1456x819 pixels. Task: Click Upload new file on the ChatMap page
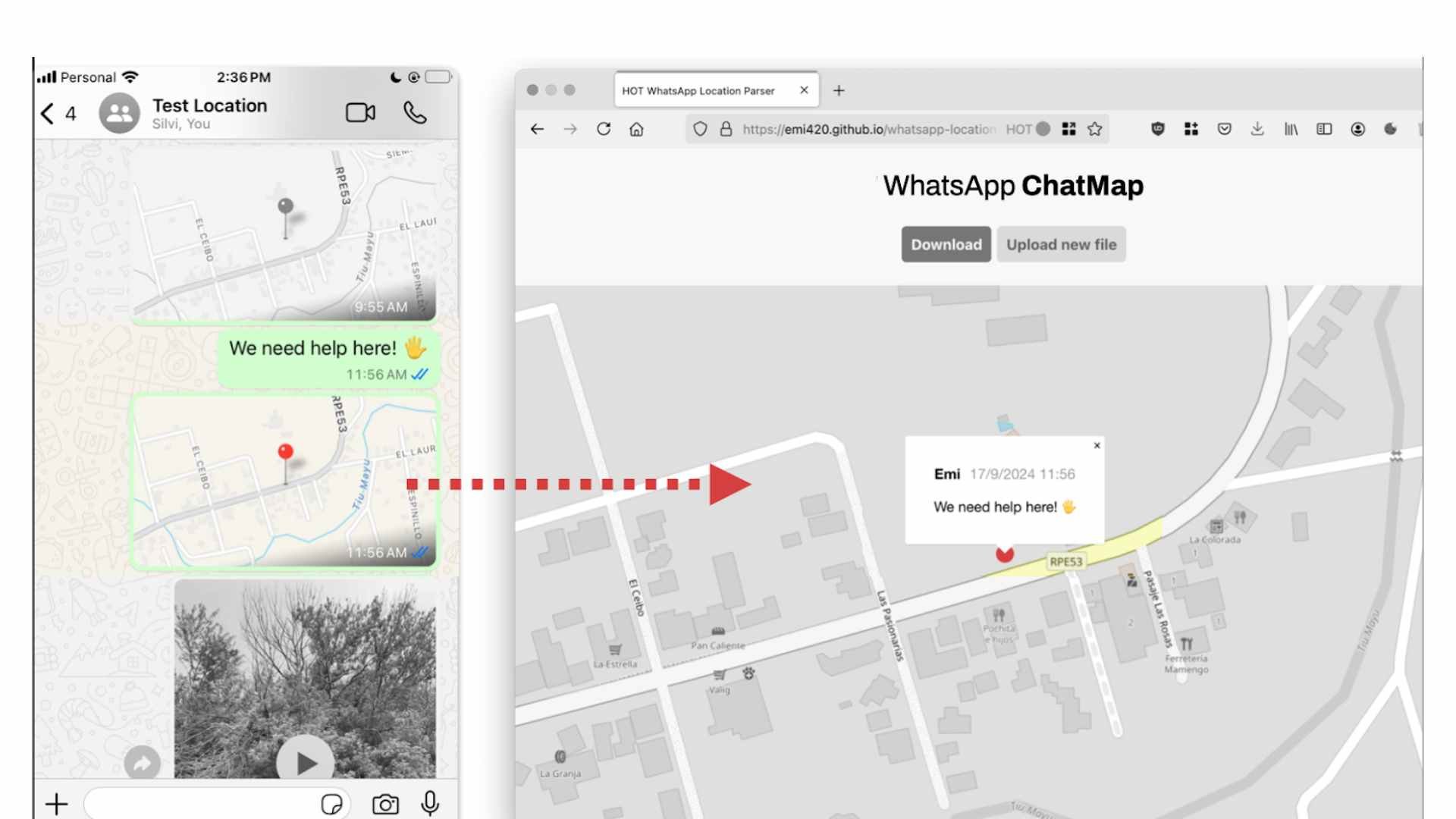1061,244
